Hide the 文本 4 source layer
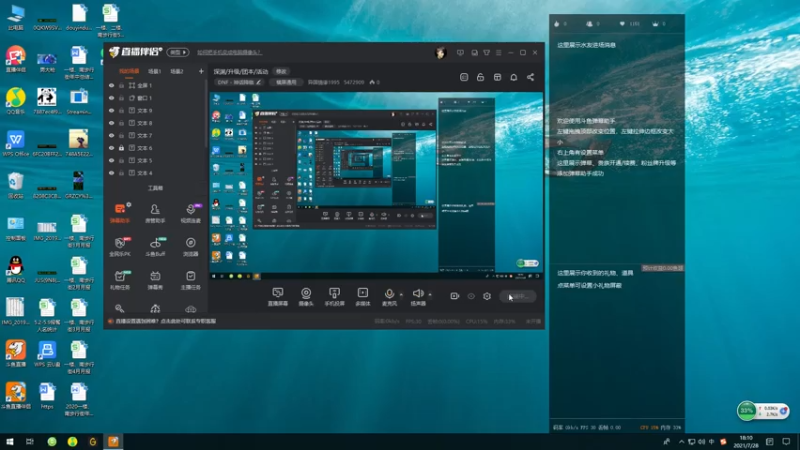The width and height of the screenshot is (800, 450). [x=111, y=173]
